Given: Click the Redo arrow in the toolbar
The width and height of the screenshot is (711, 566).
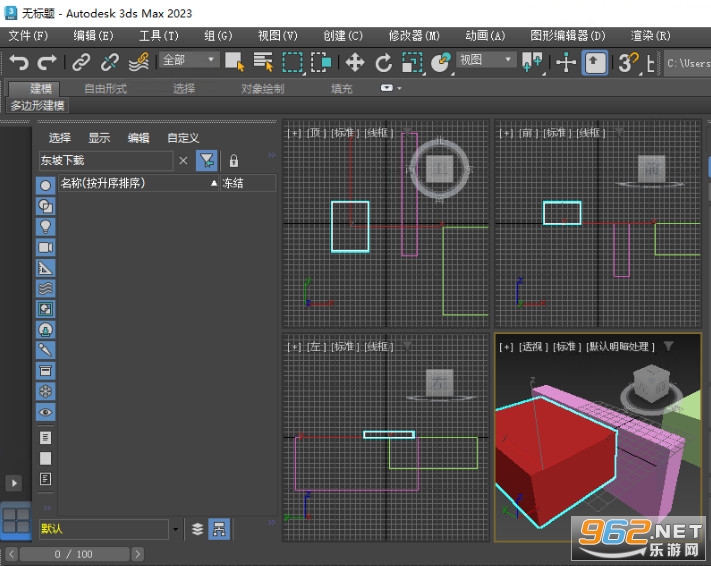Looking at the screenshot, I should [47, 62].
